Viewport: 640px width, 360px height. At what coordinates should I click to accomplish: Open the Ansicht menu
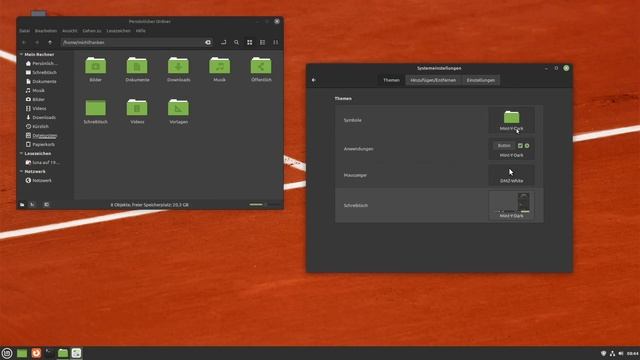[69, 31]
